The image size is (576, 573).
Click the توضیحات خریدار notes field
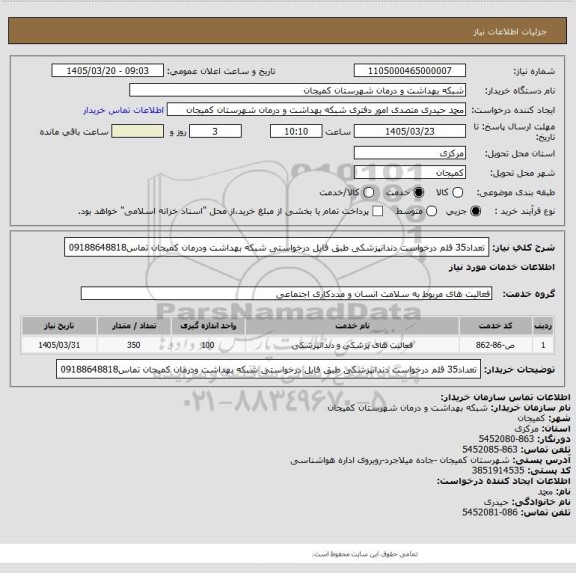point(269,369)
